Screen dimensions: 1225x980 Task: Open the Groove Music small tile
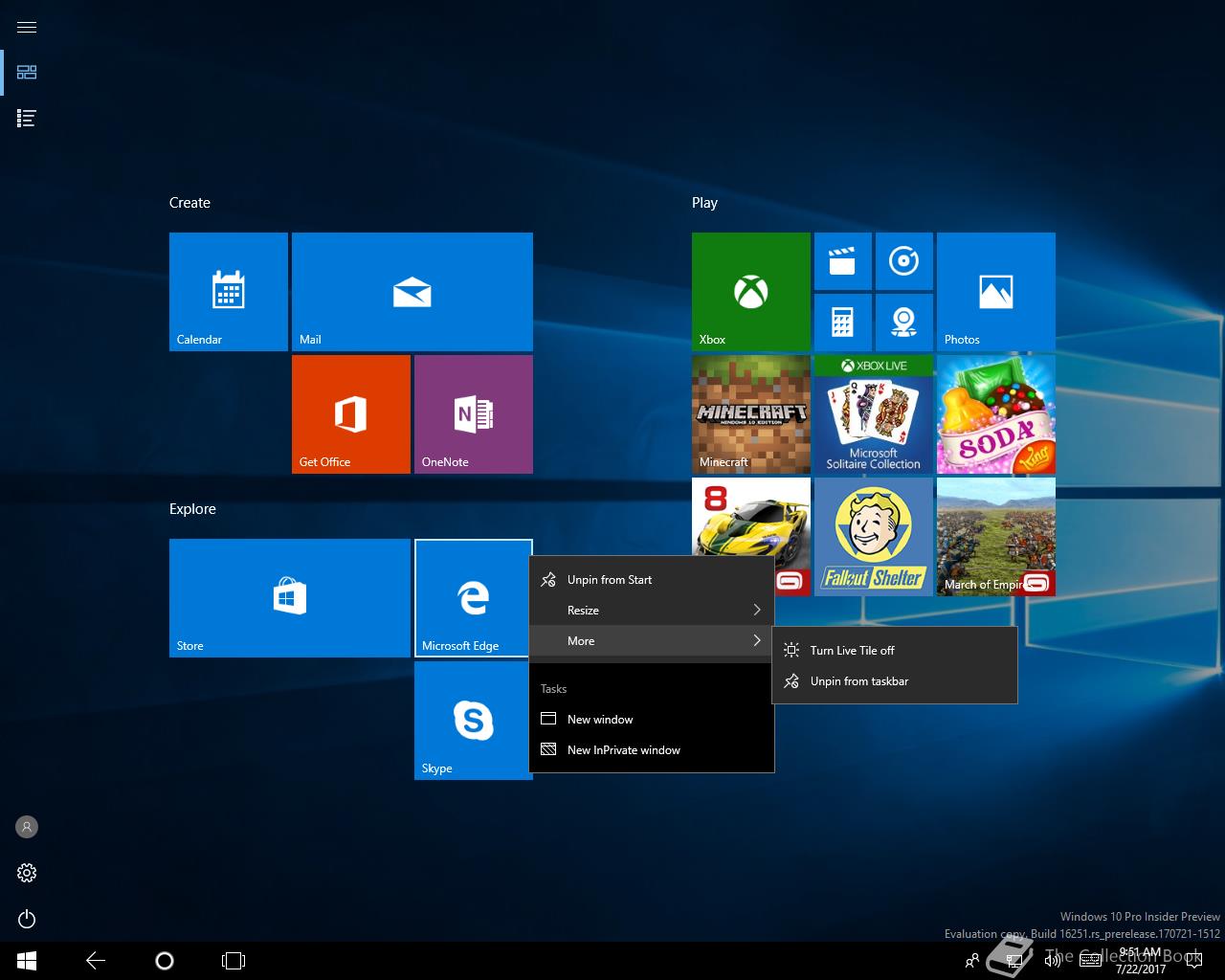pos(904,261)
